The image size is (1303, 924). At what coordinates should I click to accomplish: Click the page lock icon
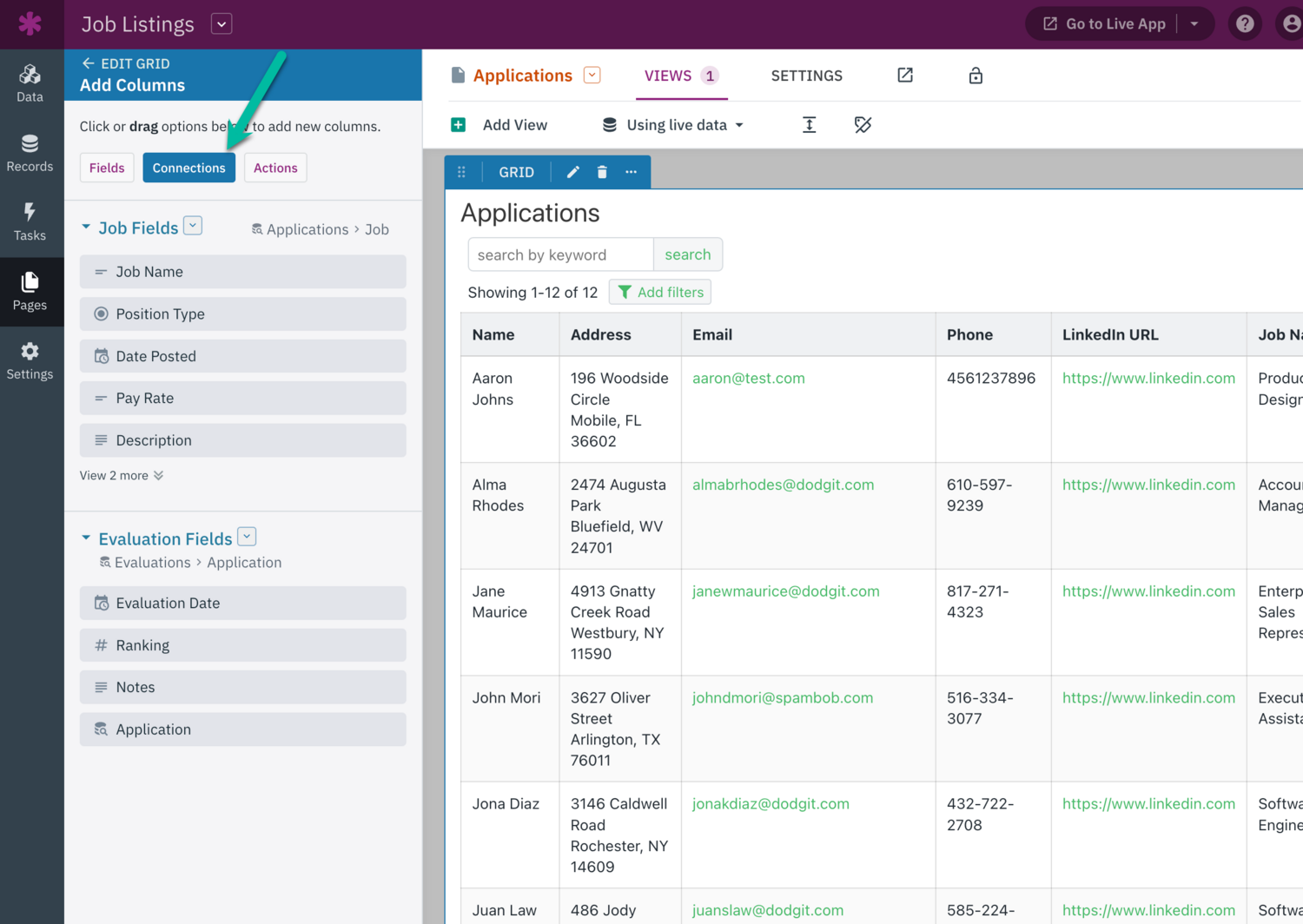click(x=976, y=76)
